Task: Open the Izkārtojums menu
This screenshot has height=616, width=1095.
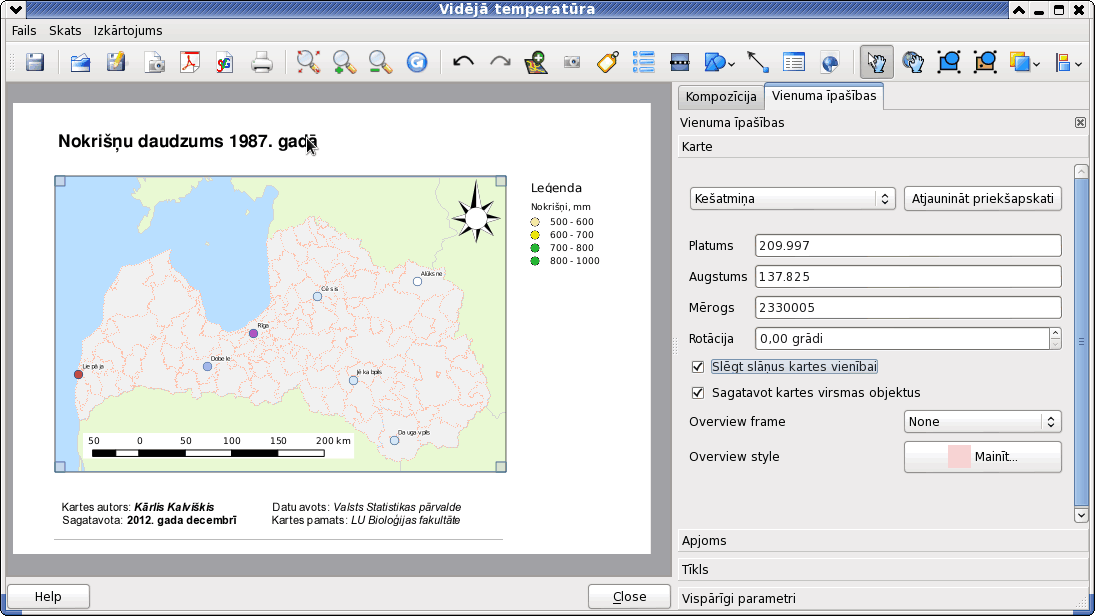Action: click(128, 31)
